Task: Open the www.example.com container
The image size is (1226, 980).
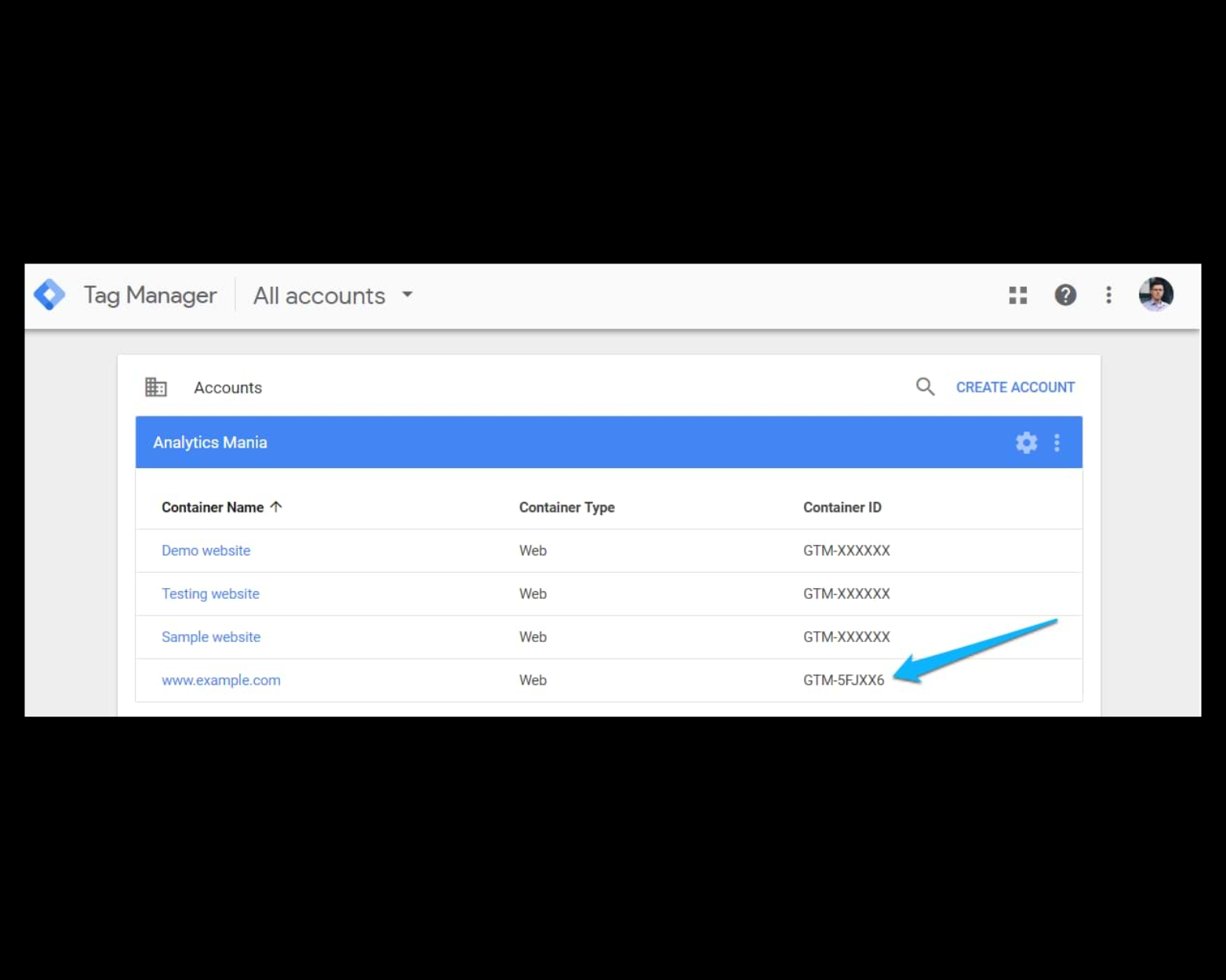Action: tap(220, 680)
